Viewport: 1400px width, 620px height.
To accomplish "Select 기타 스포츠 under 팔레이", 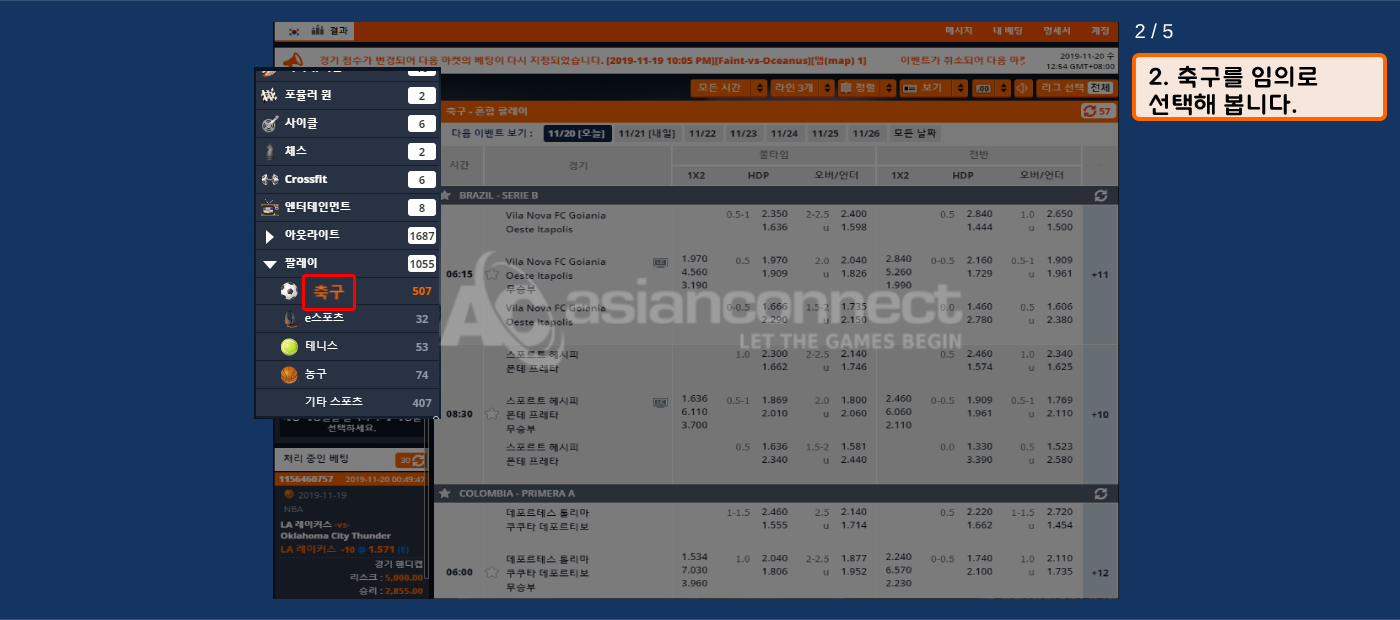I will pos(334,402).
